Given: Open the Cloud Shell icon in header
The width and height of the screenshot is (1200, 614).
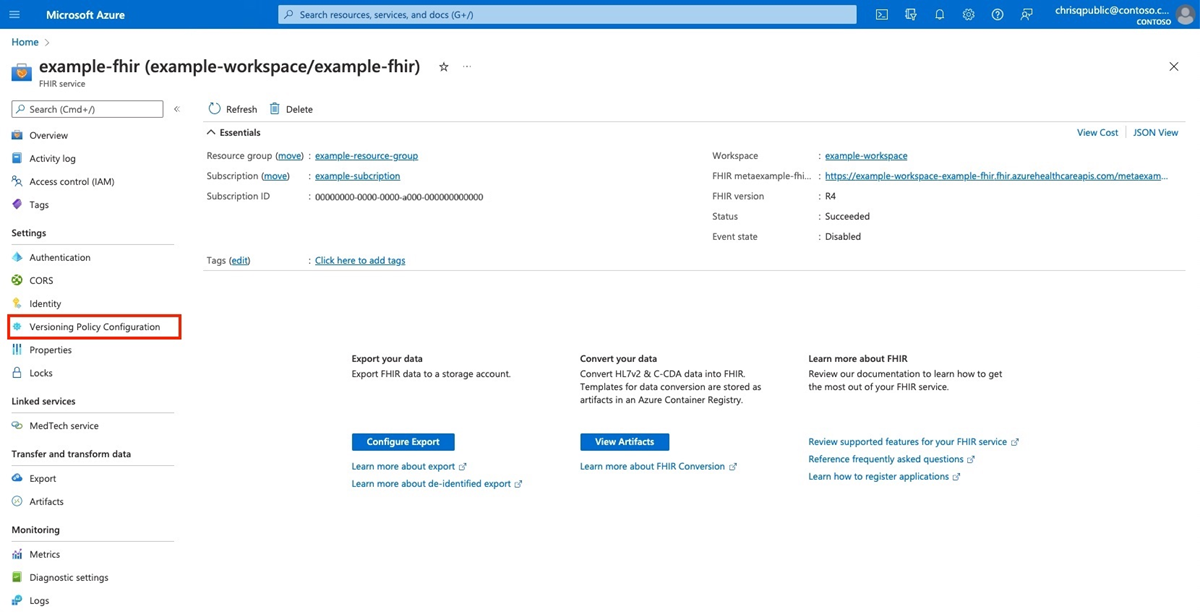Looking at the screenshot, I should [882, 15].
